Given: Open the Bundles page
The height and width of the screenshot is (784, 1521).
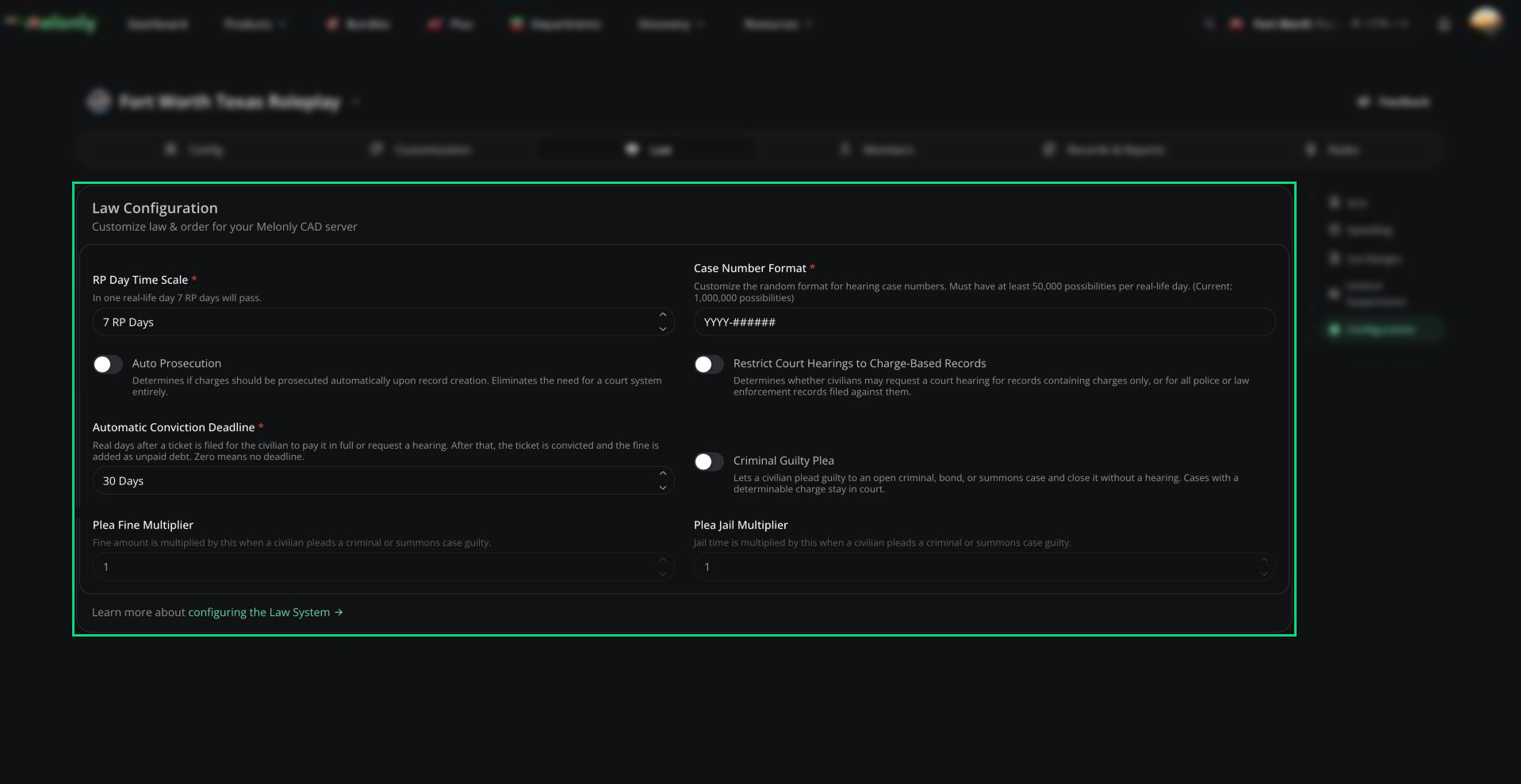Looking at the screenshot, I should [x=358, y=25].
